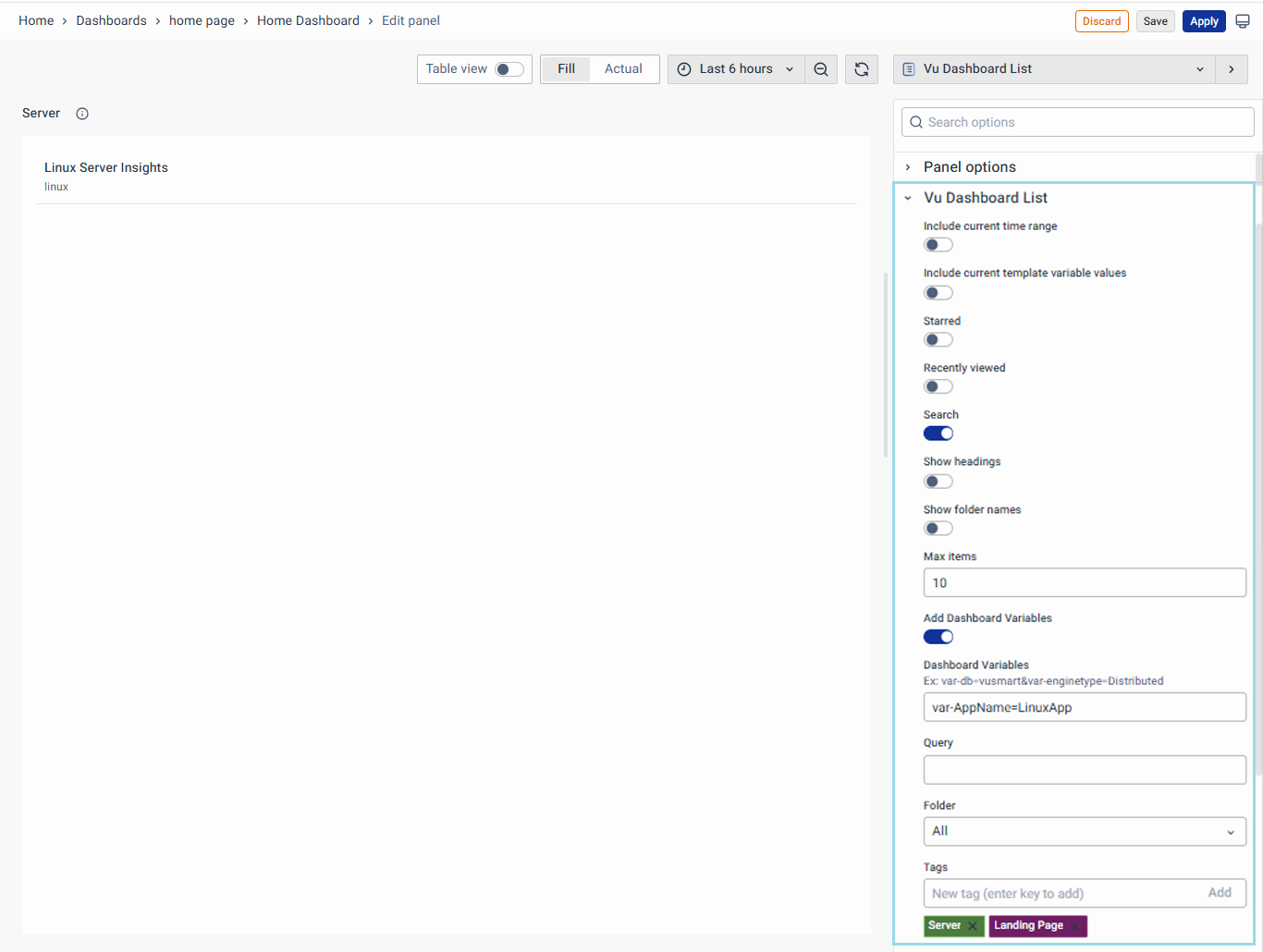Click the Apply button

point(1204,20)
